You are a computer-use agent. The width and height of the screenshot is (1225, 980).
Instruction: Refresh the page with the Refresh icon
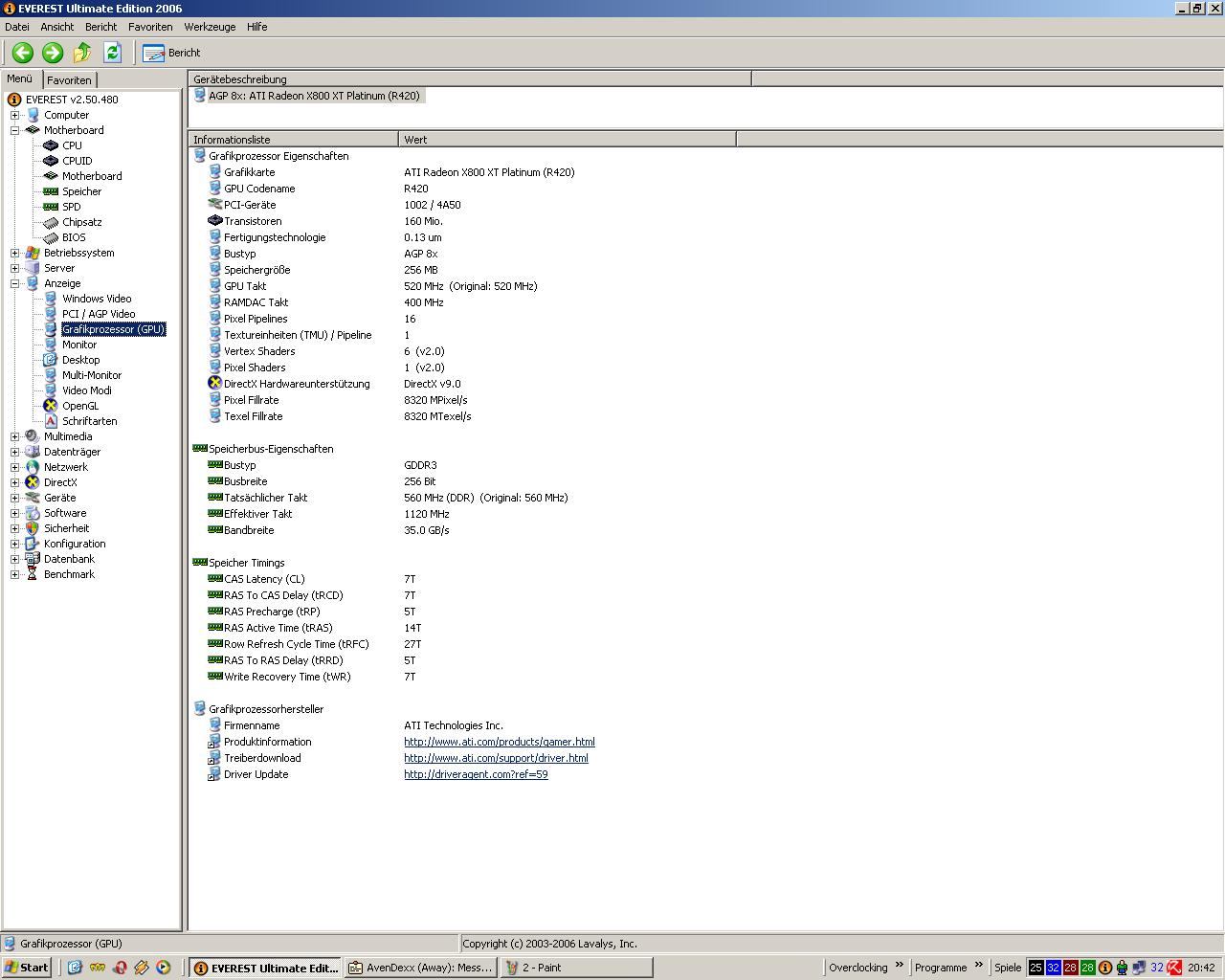[x=112, y=53]
